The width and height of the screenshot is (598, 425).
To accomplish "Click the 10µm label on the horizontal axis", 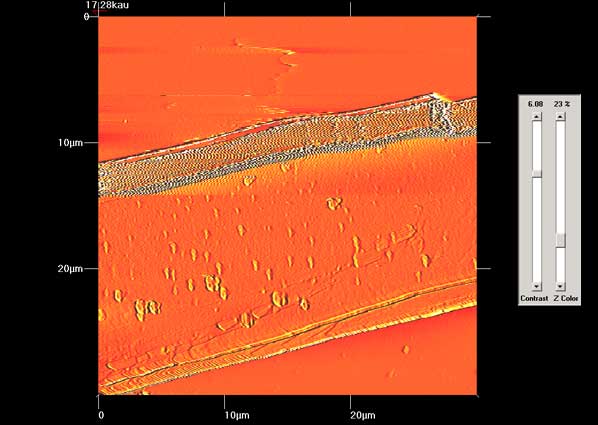I will click(237, 415).
